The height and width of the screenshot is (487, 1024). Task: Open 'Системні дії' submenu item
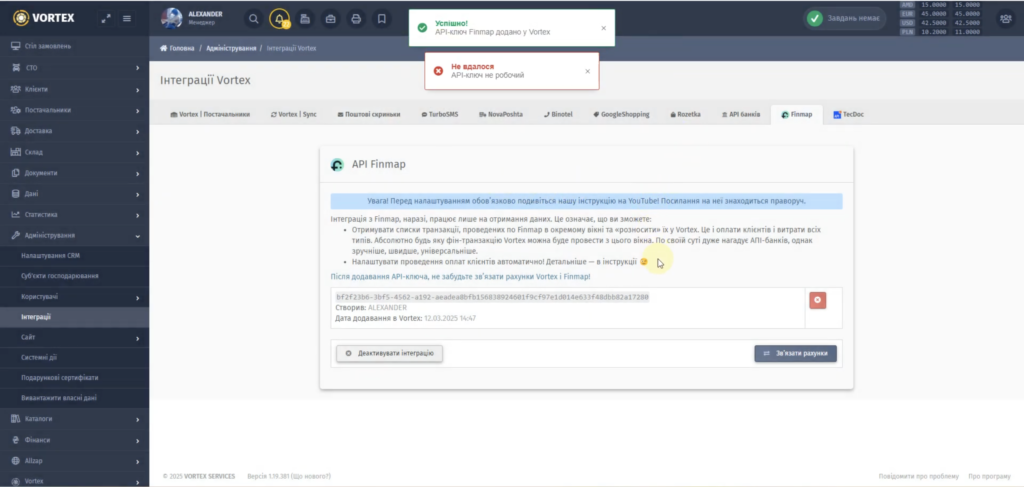point(74,357)
